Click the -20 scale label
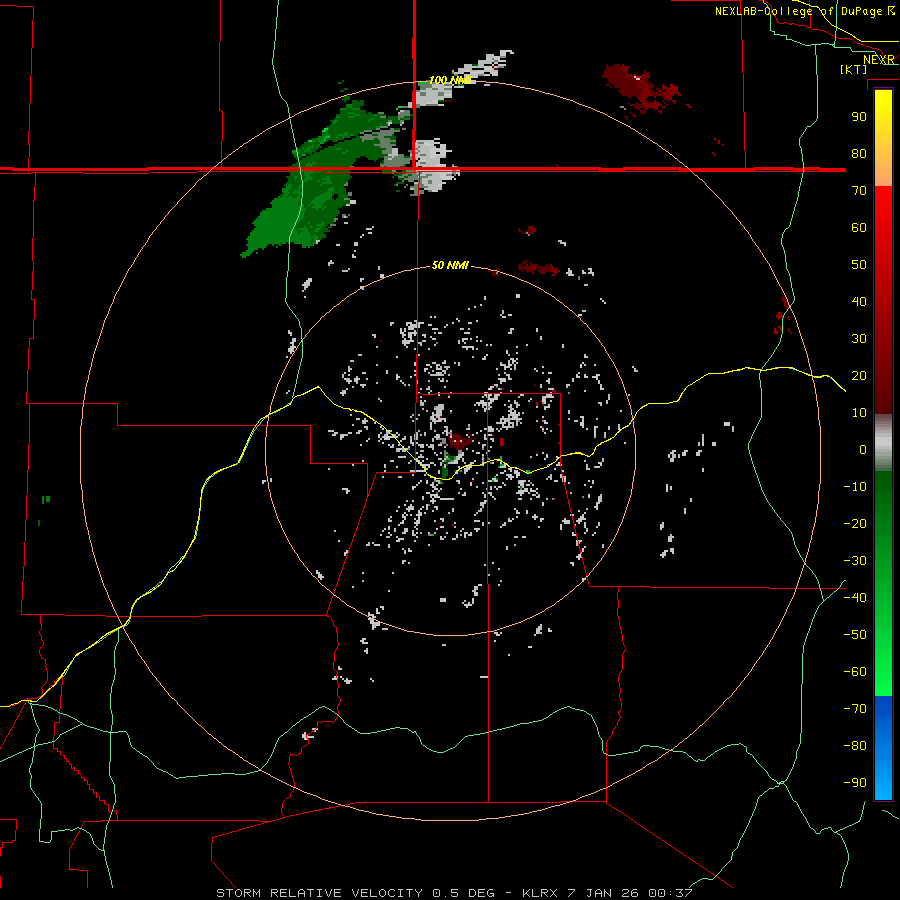This screenshot has height=900, width=900. (x=855, y=523)
